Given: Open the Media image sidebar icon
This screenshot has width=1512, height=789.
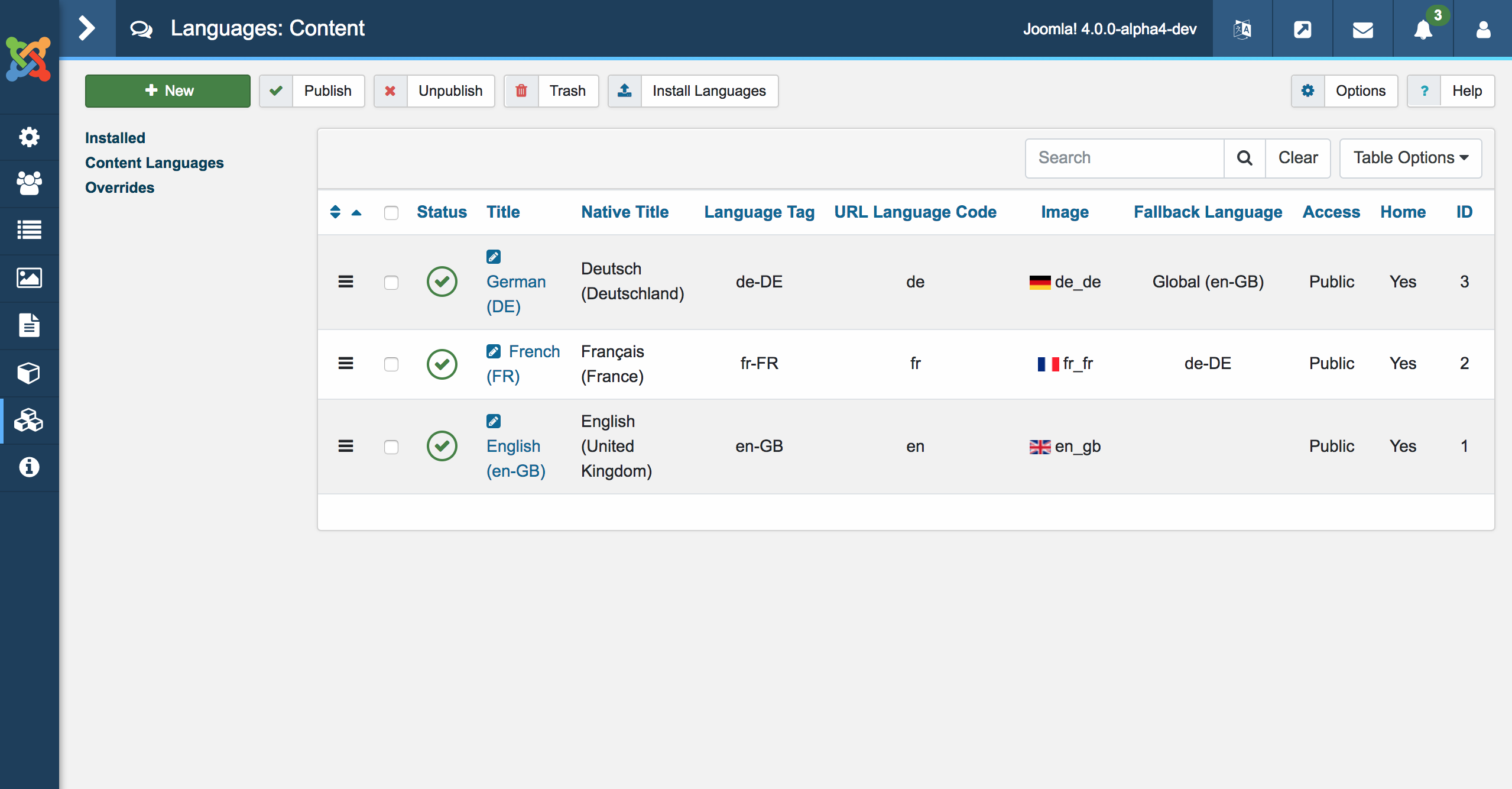Looking at the screenshot, I should click(28, 277).
